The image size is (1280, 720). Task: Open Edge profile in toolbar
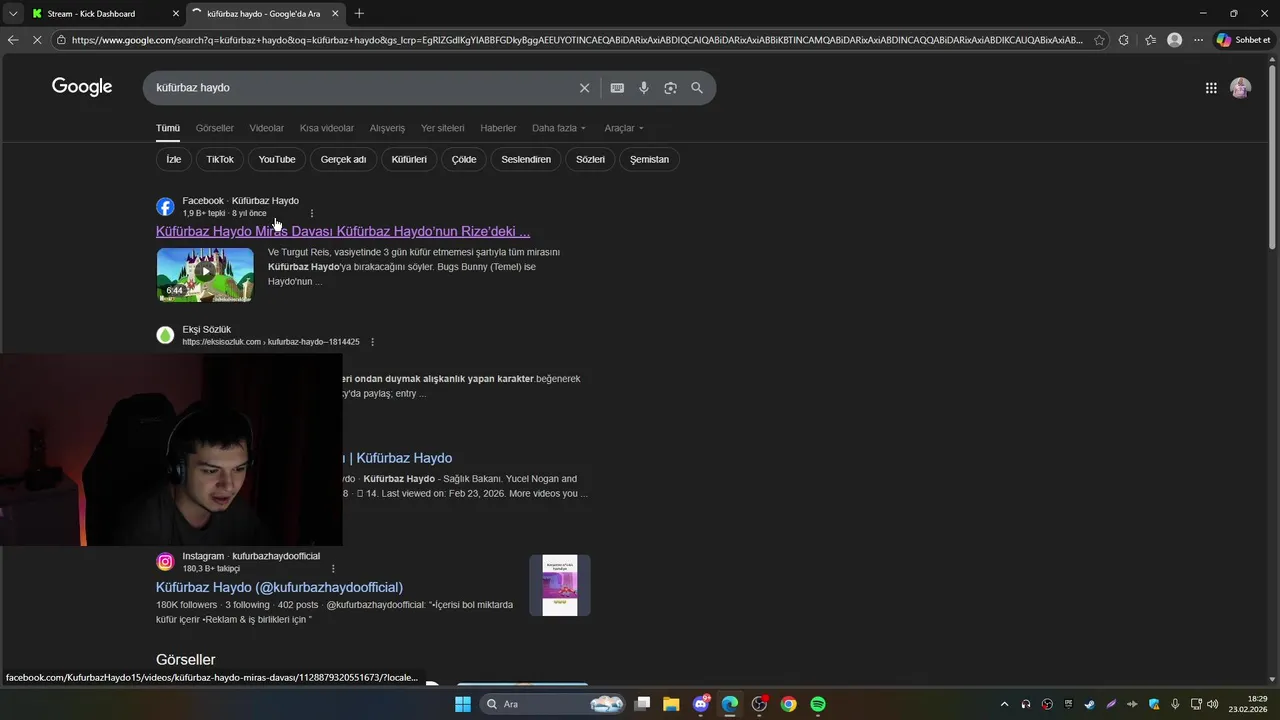pos(1174,40)
